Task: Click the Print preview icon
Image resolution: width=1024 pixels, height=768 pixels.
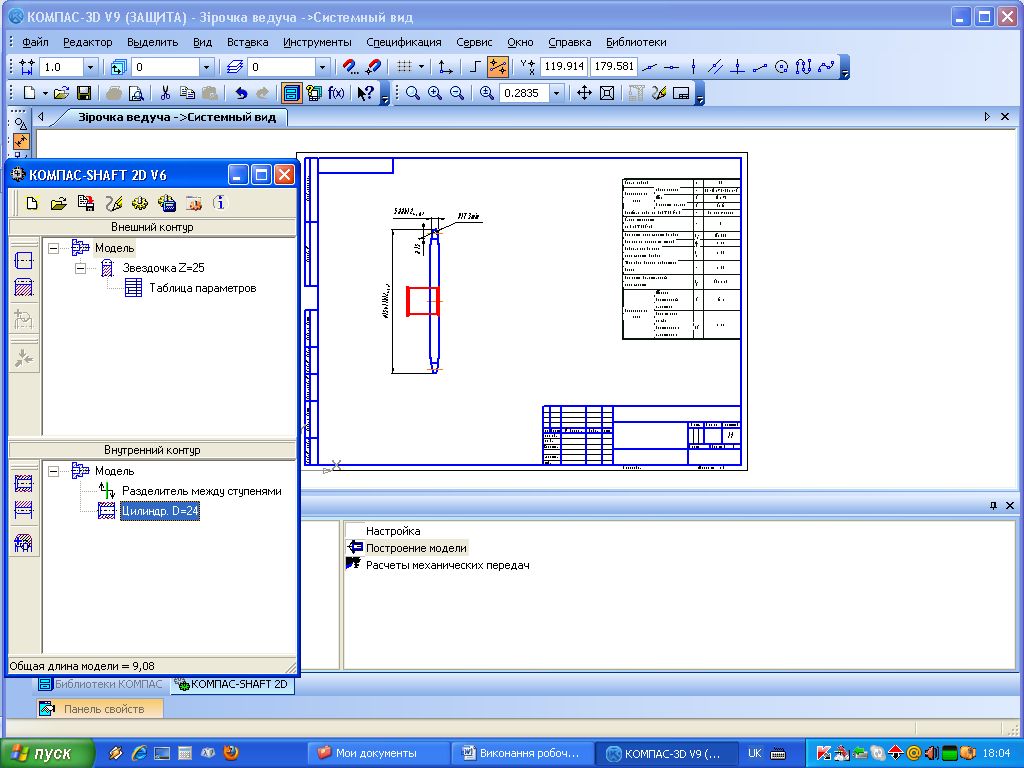Action: pyautogui.click(x=136, y=93)
